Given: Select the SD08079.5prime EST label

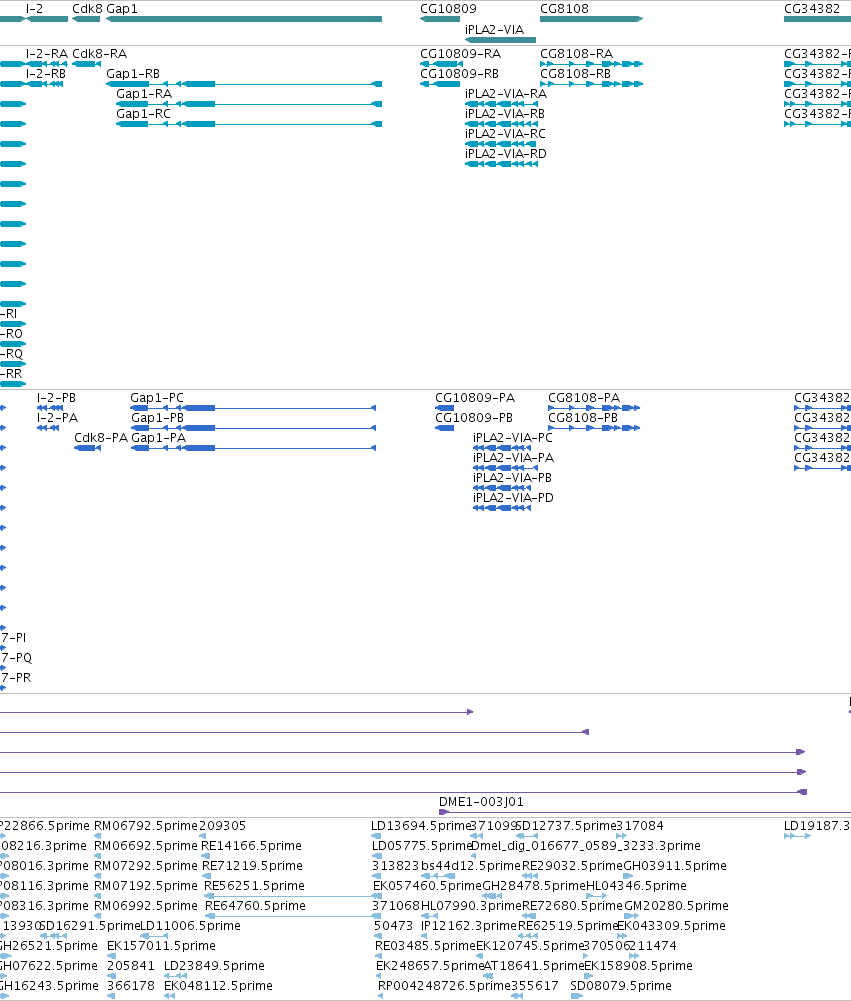Looking at the screenshot, I should [621, 986].
